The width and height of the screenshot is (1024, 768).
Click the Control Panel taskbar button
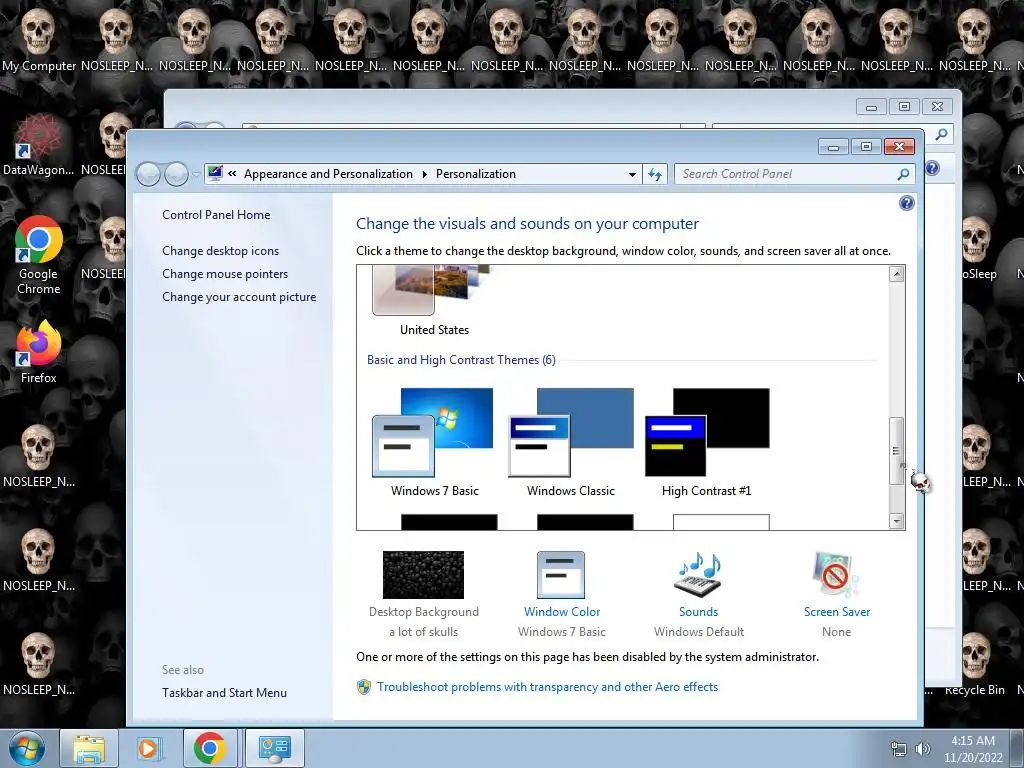[274, 748]
